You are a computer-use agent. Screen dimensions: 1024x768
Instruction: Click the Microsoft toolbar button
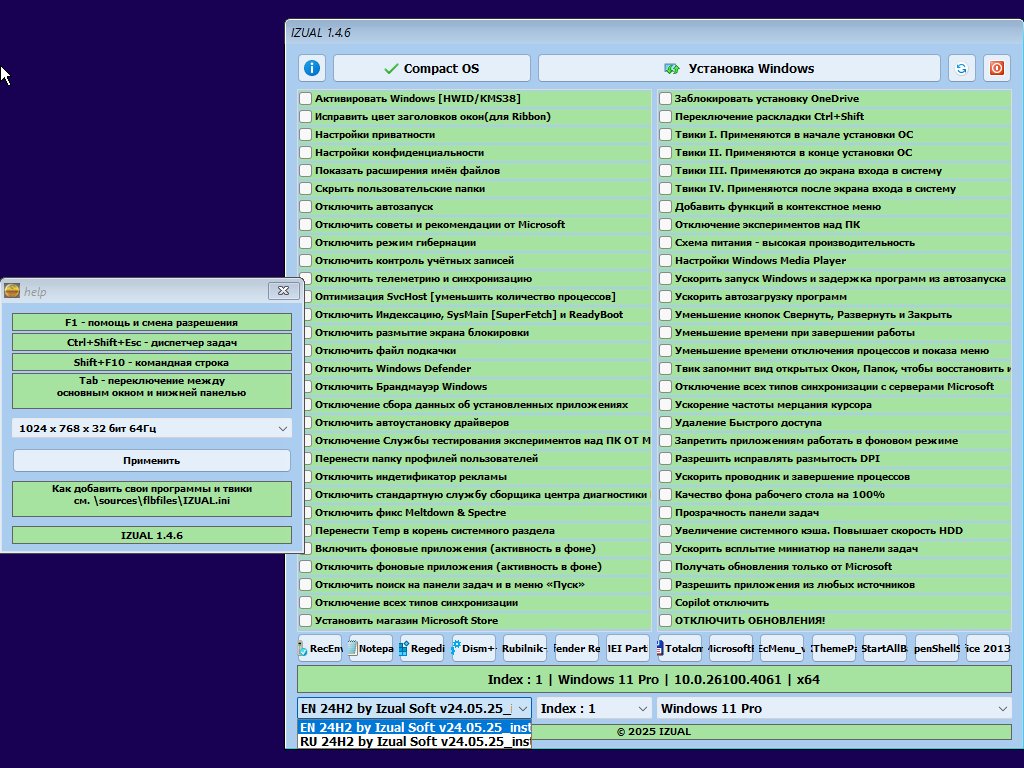click(731, 648)
